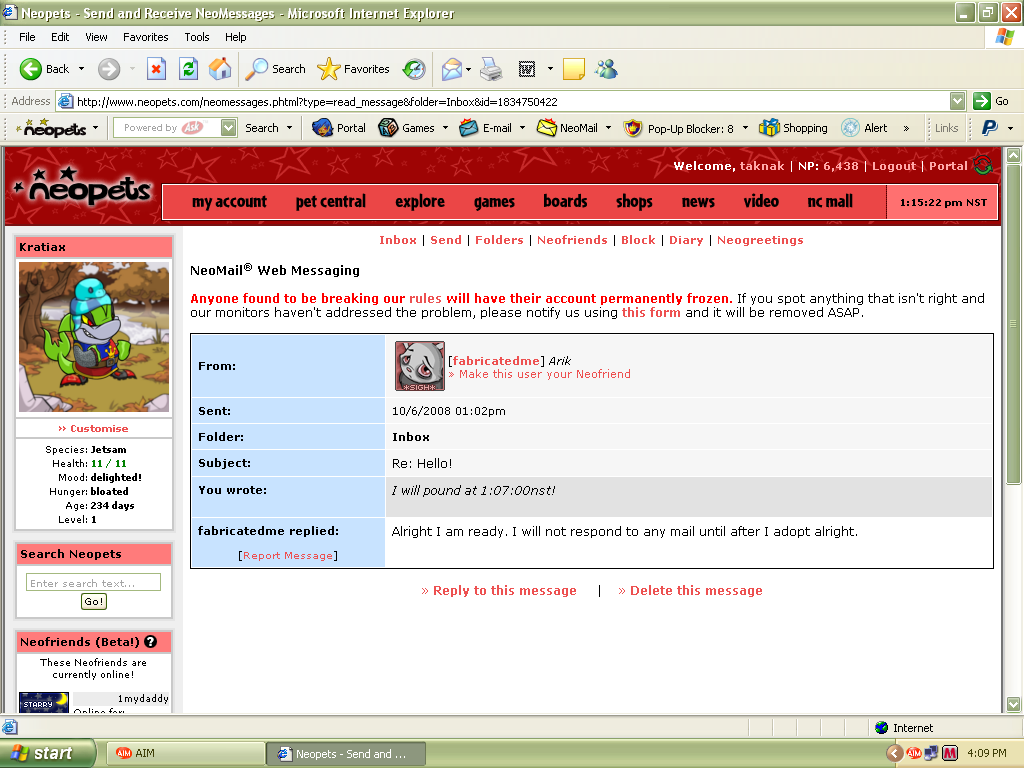This screenshot has width=1024, height=768.
Task: Click the page vertical scrollbar thumb
Action: click(1013, 323)
